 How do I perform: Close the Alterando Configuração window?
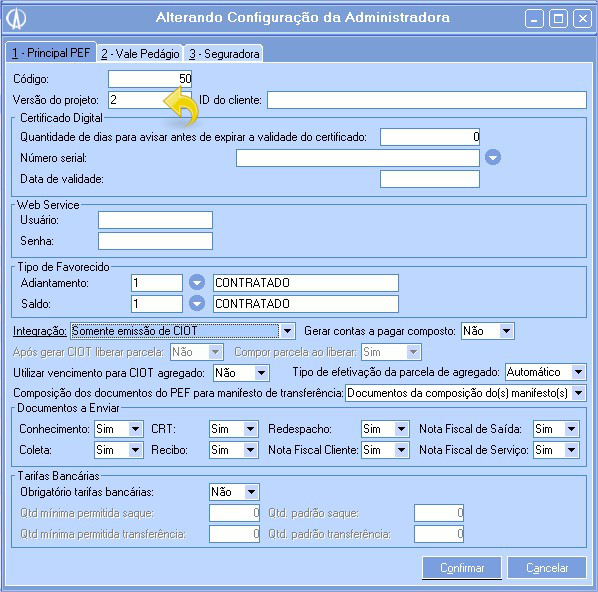pos(582,18)
